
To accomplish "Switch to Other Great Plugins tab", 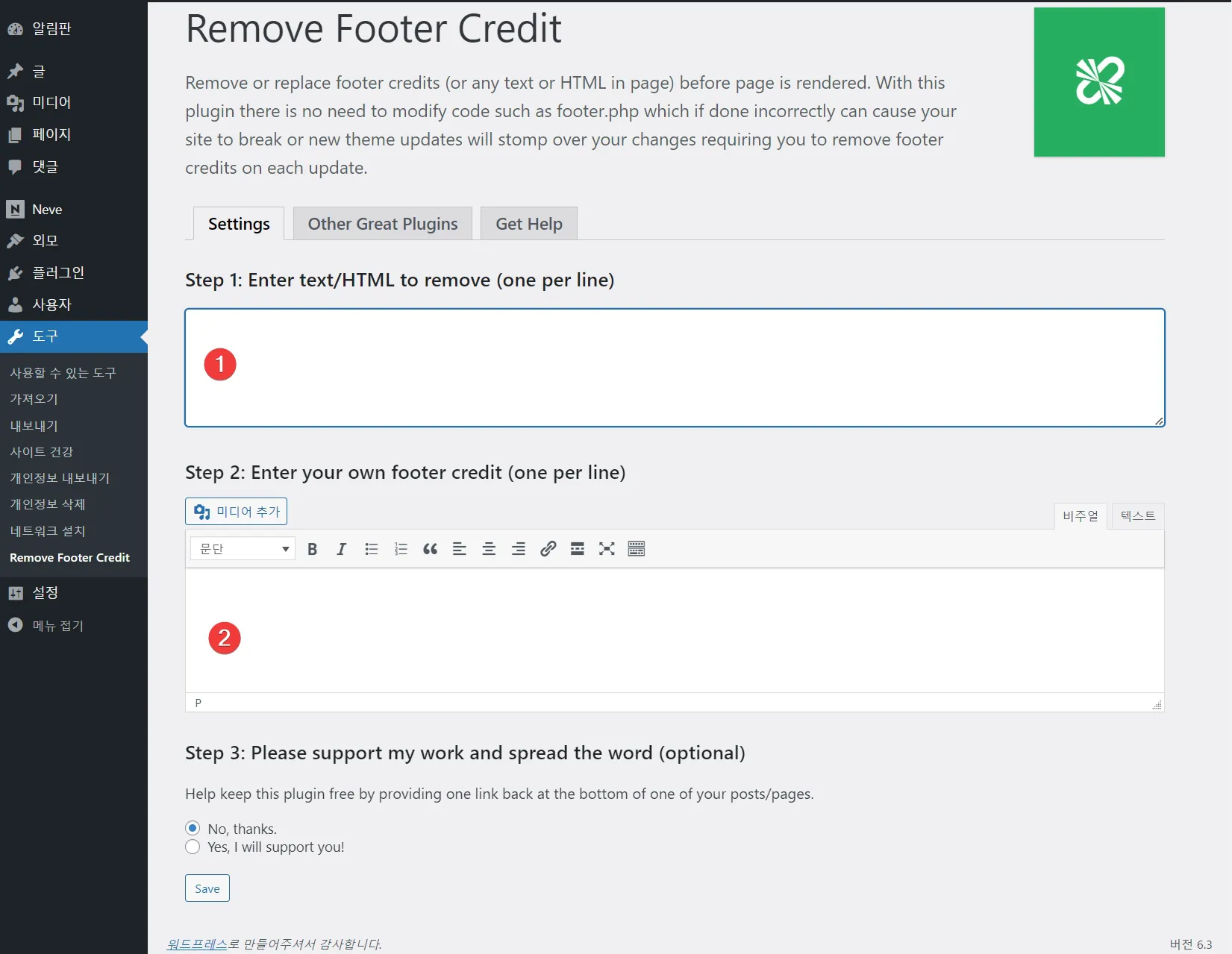I will 383,224.
